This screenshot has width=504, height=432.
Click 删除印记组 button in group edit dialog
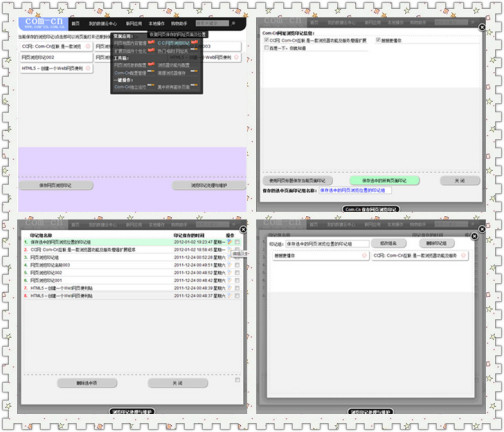(x=436, y=243)
